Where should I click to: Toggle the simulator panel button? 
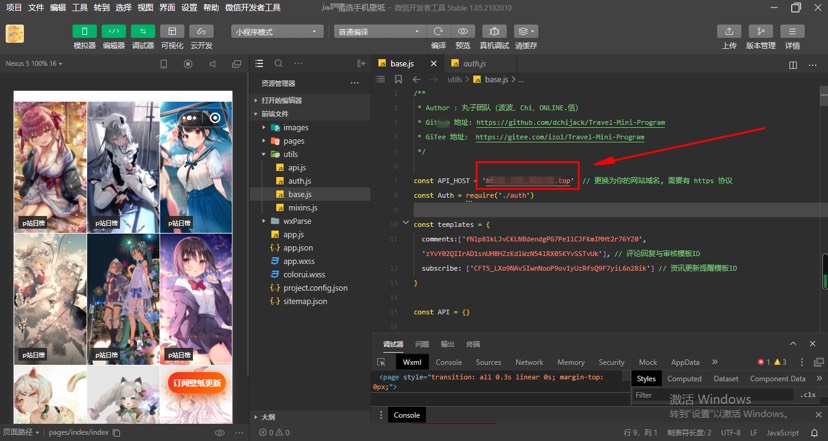85,31
